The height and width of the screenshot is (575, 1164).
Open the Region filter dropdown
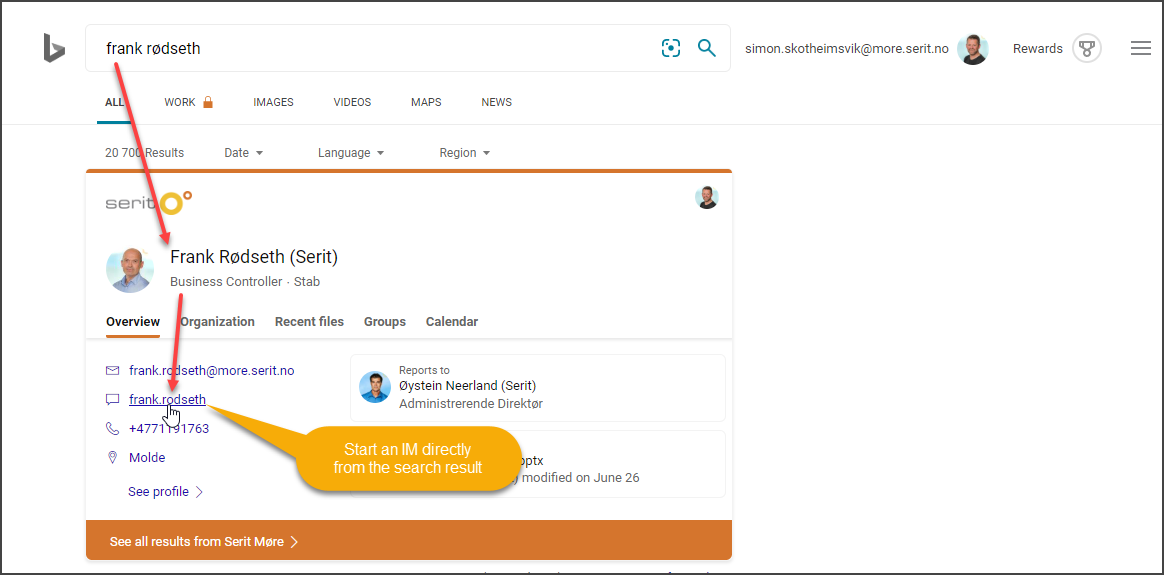pos(465,153)
